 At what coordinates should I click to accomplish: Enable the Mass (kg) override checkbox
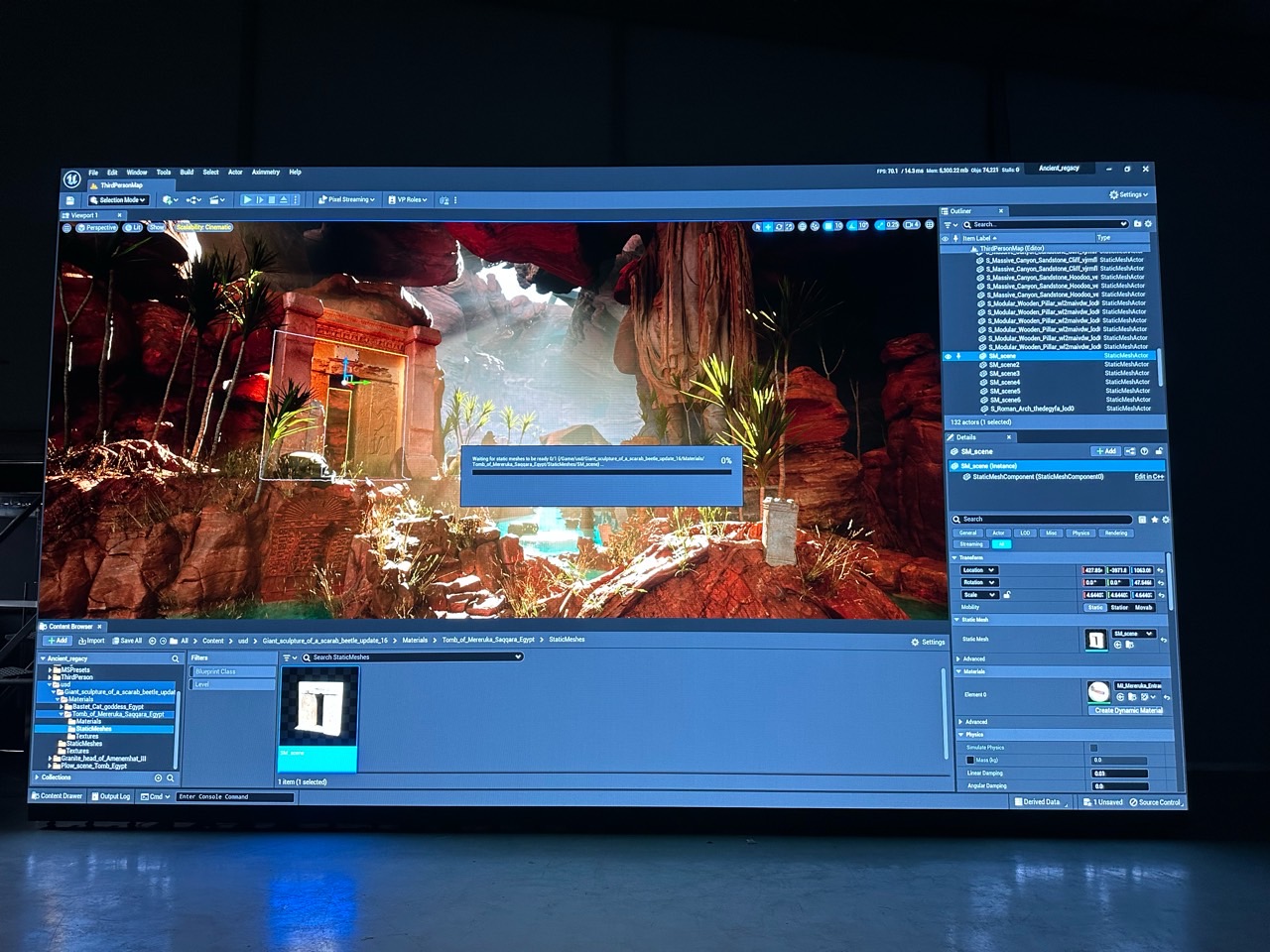(970, 761)
